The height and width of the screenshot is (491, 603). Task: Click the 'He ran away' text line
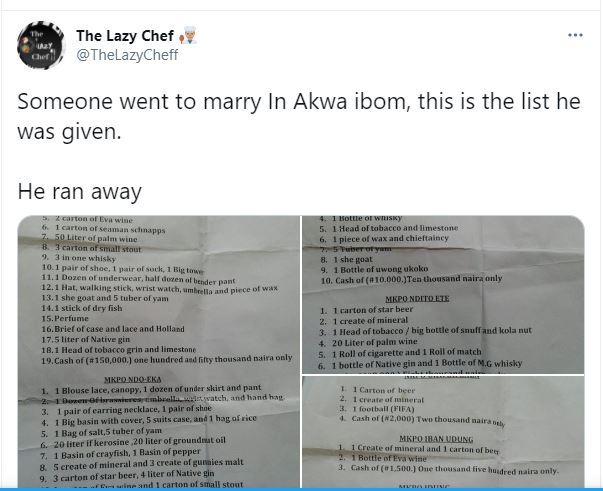coord(80,191)
